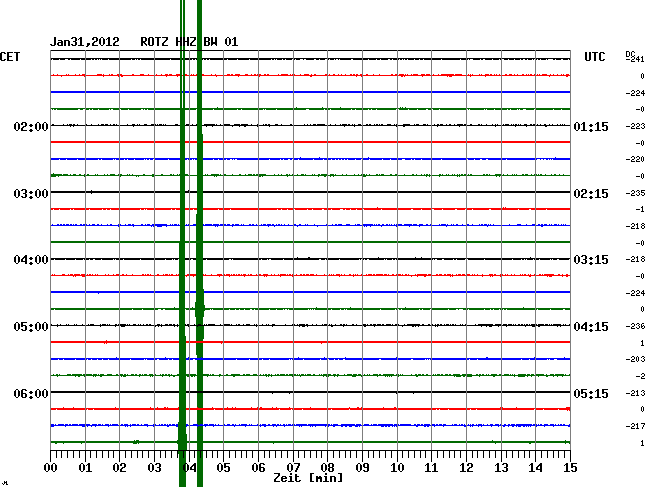Screen dimensions: 650x494
Task: Click the 02:15 UTC time label
Action: tap(591, 194)
